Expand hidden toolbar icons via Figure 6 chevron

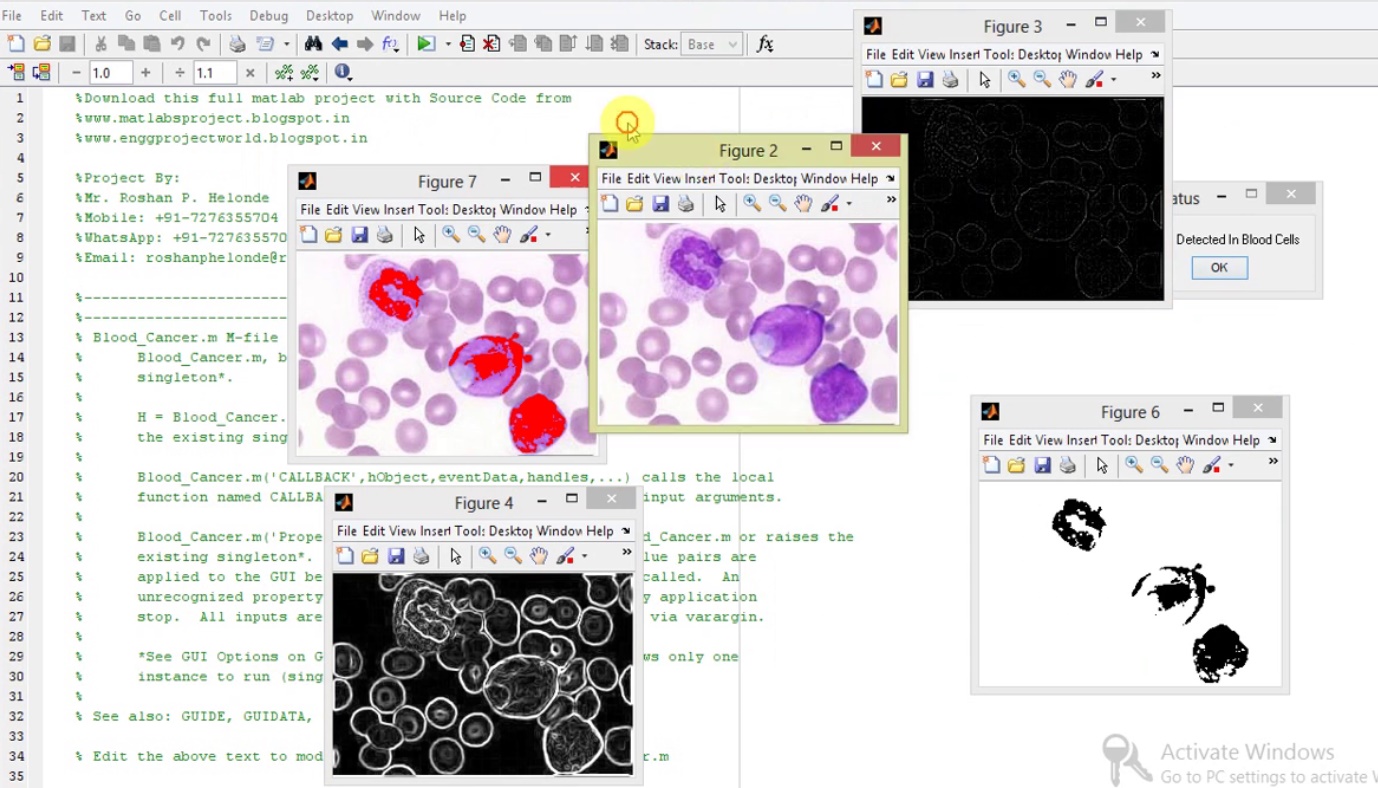click(1272, 461)
